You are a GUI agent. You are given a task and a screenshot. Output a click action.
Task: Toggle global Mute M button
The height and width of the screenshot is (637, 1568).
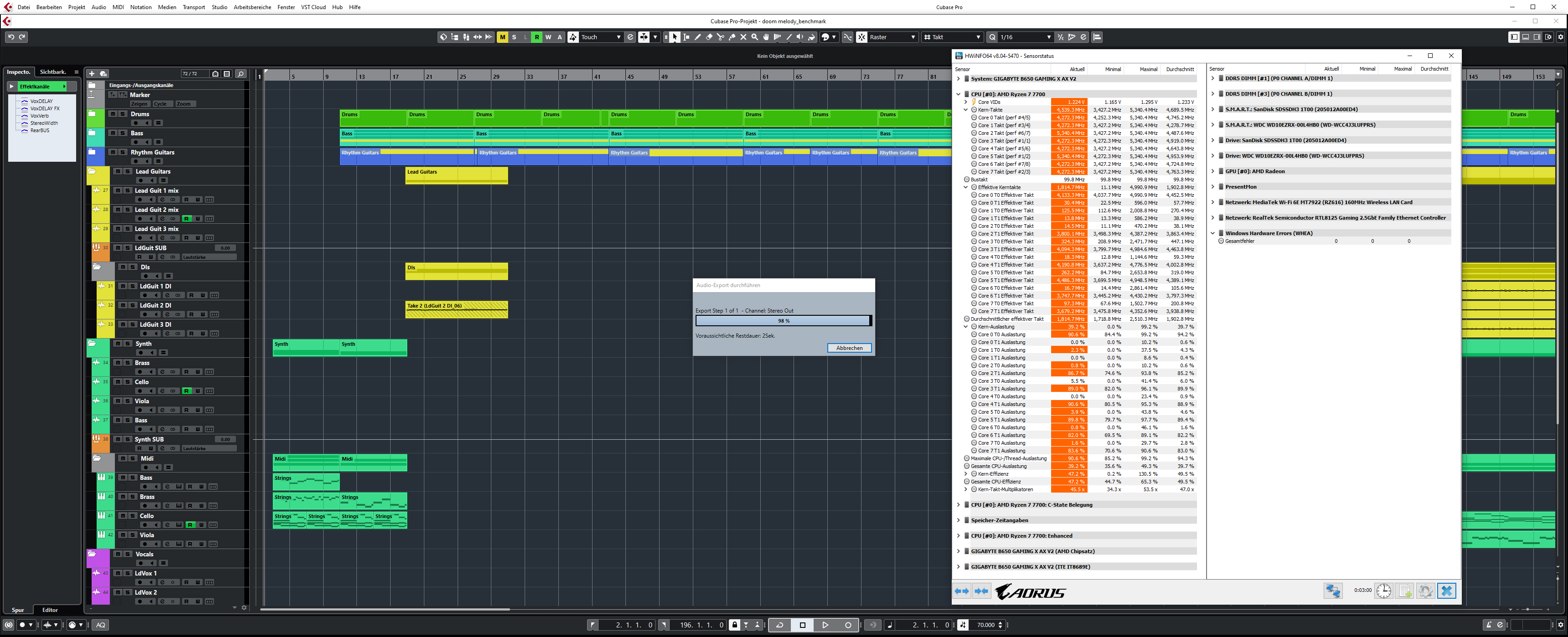tap(502, 37)
